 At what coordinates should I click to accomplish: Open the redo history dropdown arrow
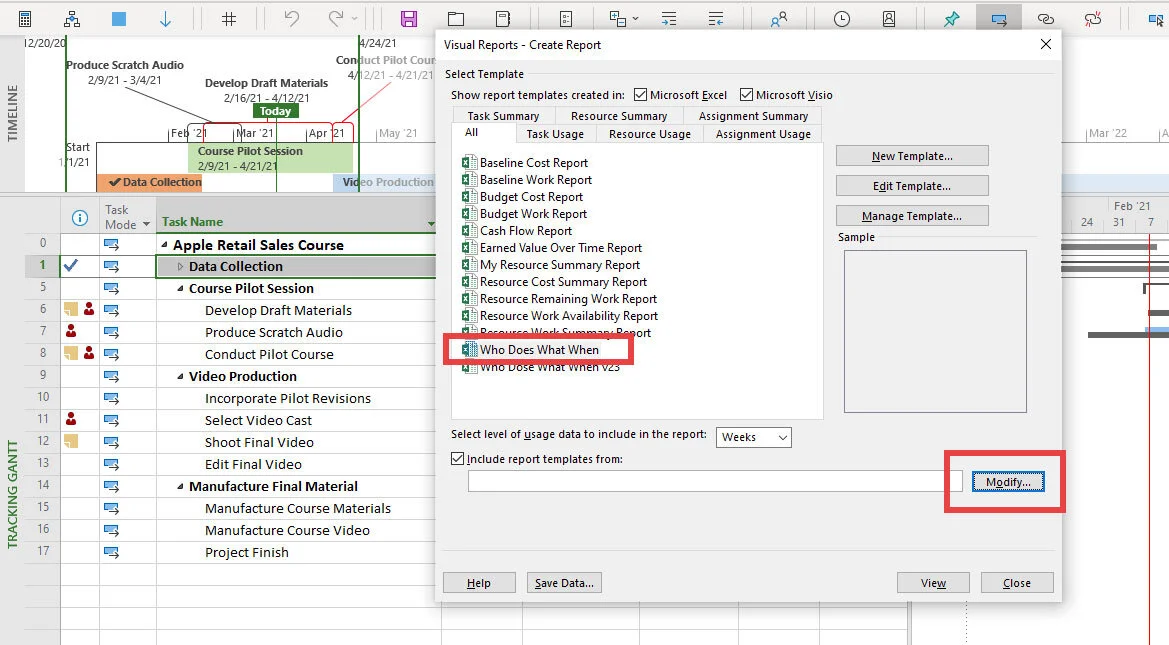[354, 19]
